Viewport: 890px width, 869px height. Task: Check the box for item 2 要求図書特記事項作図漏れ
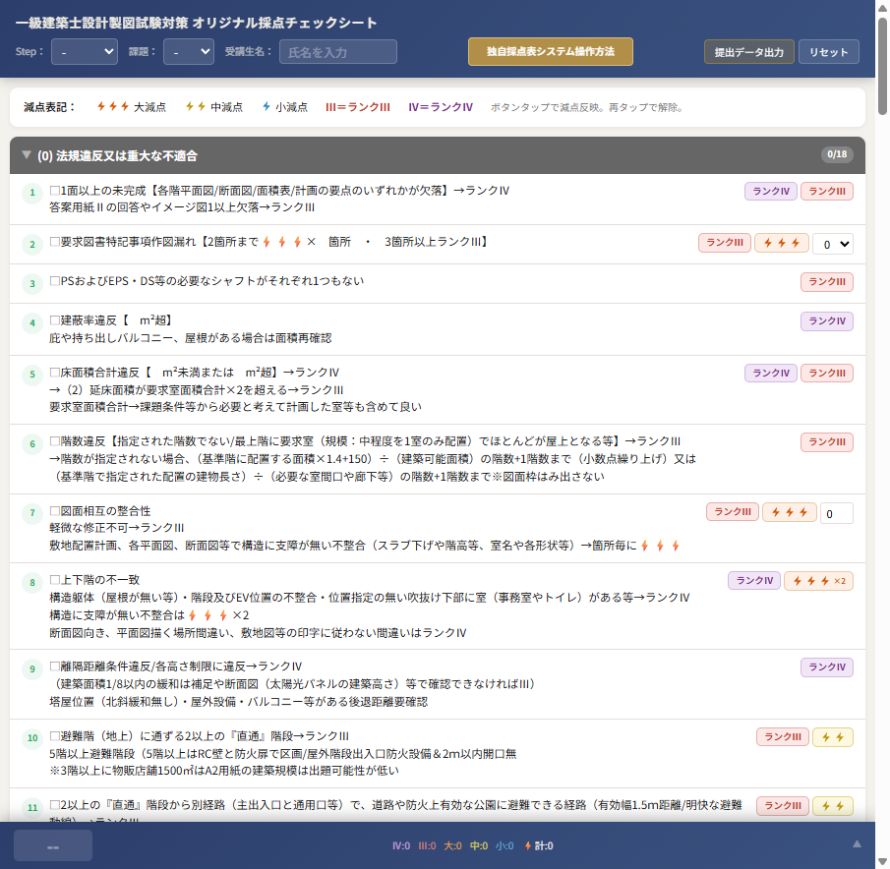pyautogui.click(x=54, y=241)
